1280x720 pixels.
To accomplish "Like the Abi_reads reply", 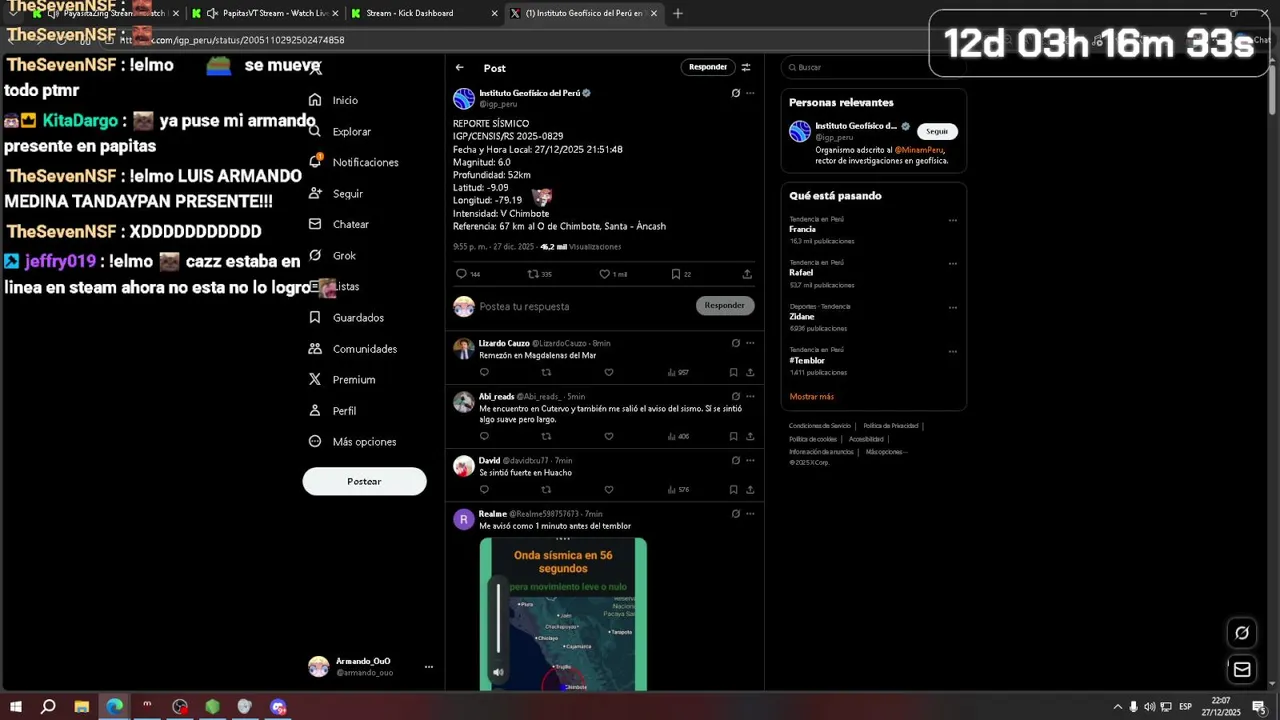I will [x=608, y=436].
